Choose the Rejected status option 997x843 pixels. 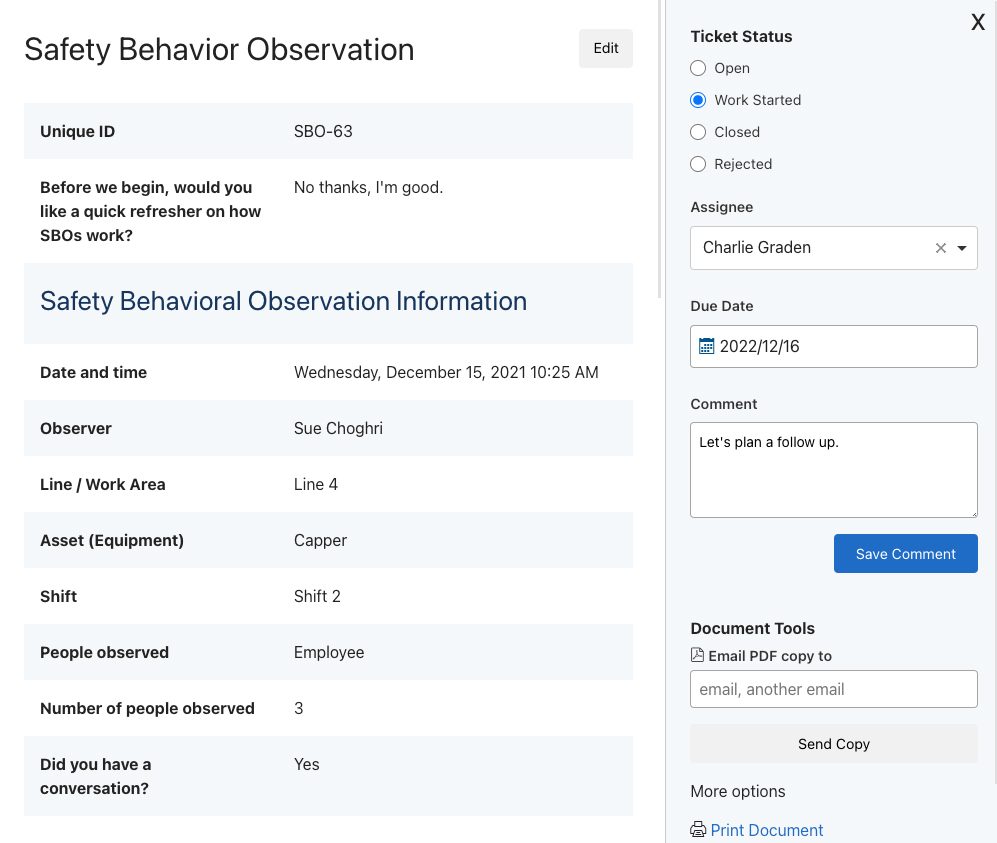point(698,164)
